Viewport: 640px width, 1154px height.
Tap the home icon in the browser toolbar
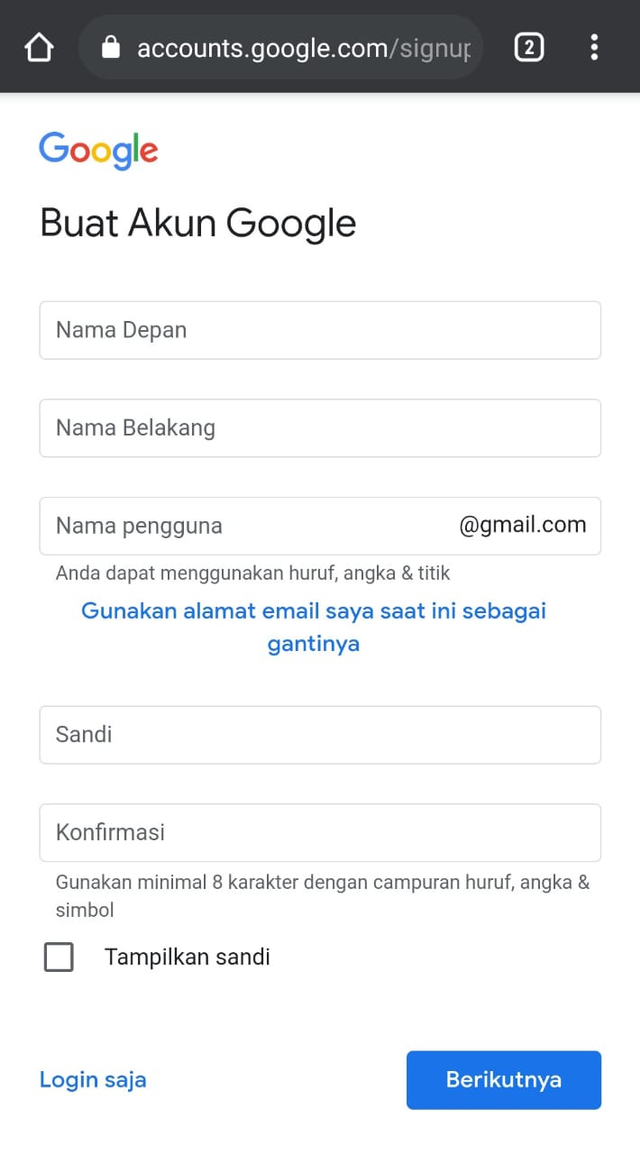click(38, 46)
